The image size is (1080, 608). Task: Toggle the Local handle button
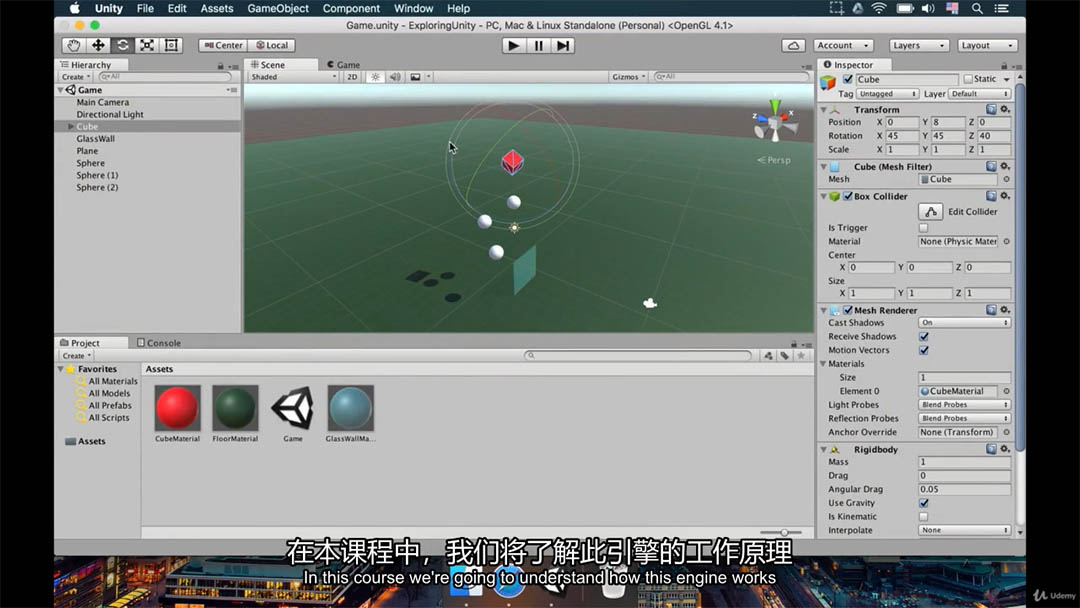pos(272,45)
